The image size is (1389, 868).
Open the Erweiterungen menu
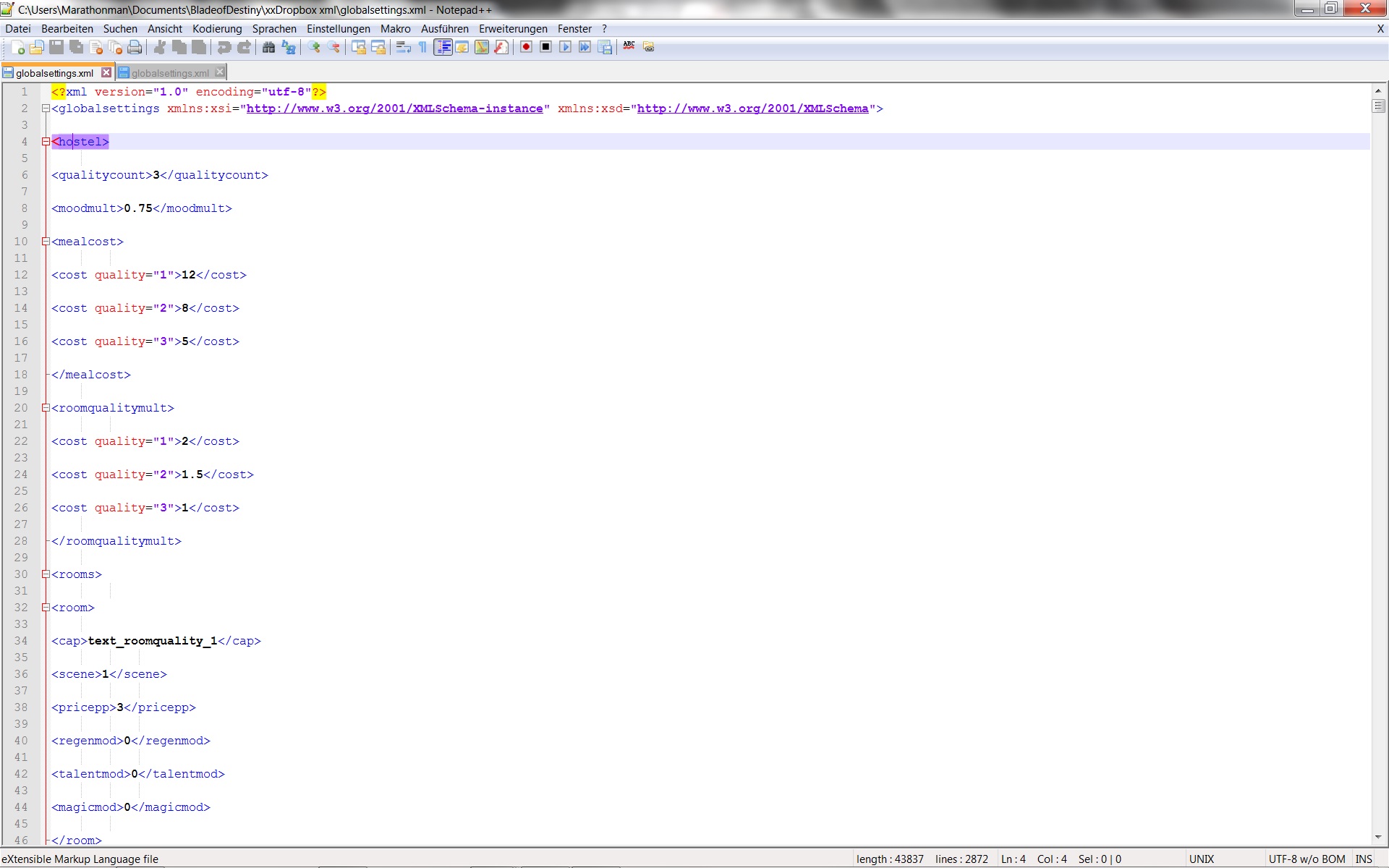coord(513,29)
